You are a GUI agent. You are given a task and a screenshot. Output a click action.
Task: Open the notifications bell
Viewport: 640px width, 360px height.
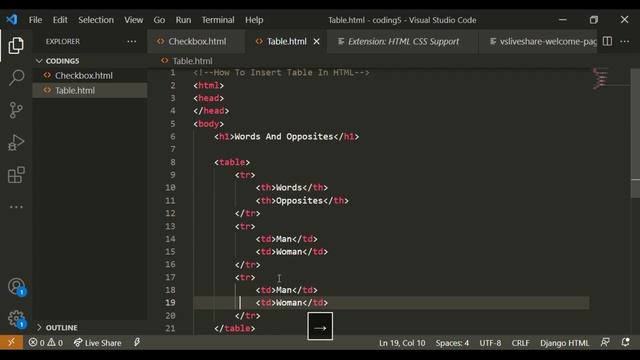point(625,342)
